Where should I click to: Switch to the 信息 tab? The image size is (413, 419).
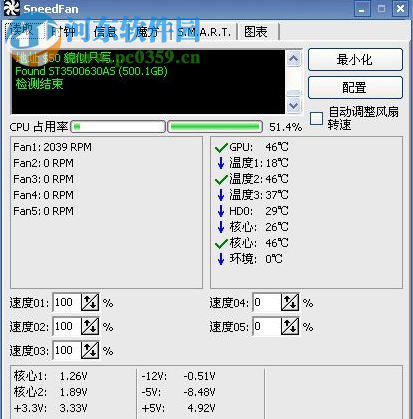pyautogui.click(x=105, y=32)
